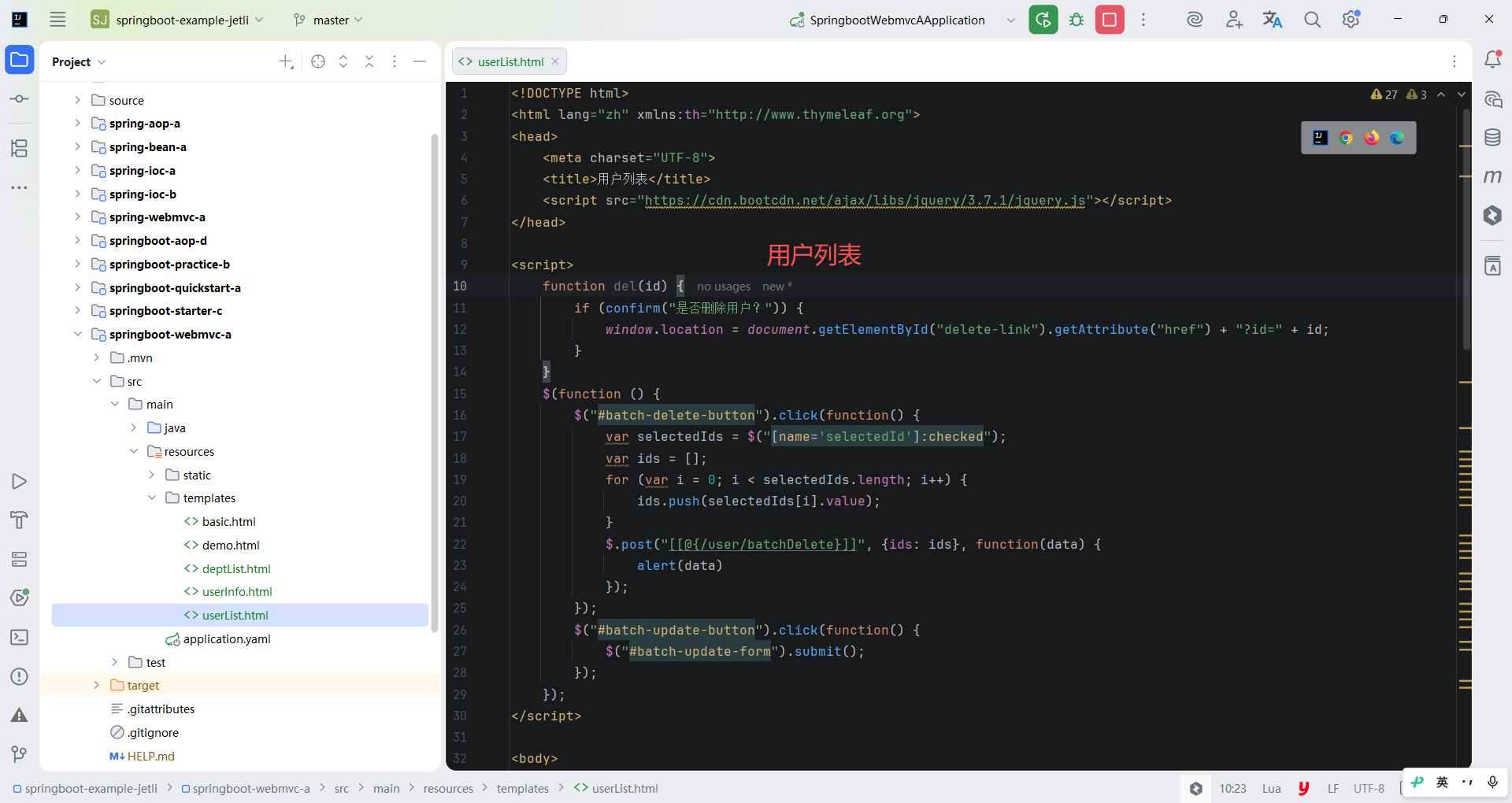Open the springboot-example-jetli project dropdown

click(177, 20)
